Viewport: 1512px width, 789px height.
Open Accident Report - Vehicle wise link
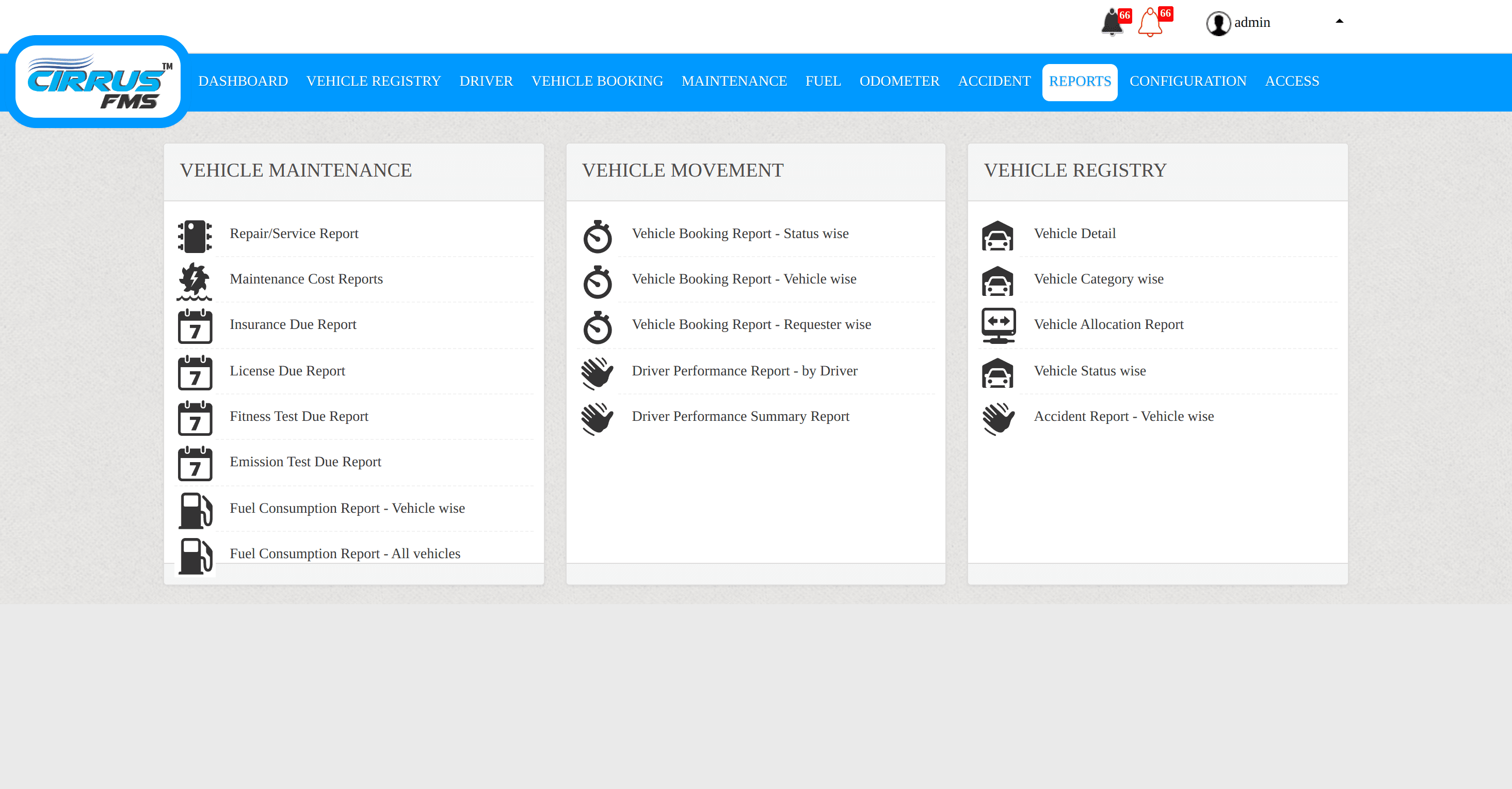click(x=1123, y=416)
